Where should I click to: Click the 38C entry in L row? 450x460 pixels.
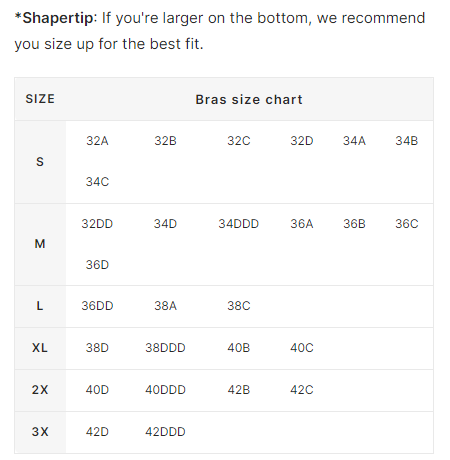point(239,306)
